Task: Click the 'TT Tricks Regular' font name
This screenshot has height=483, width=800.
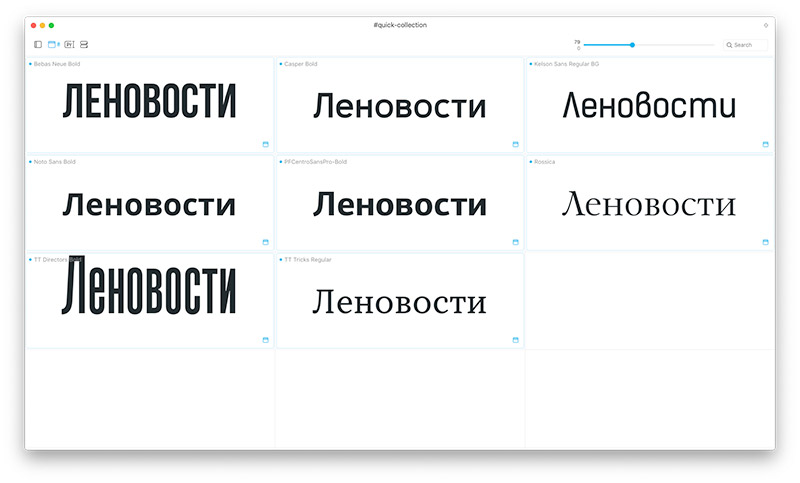Action: click(308, 260)
